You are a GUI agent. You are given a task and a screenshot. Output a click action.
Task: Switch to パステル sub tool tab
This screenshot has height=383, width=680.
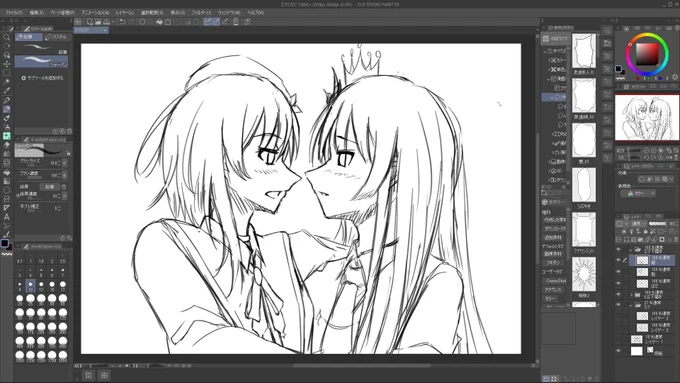point(56,37)
